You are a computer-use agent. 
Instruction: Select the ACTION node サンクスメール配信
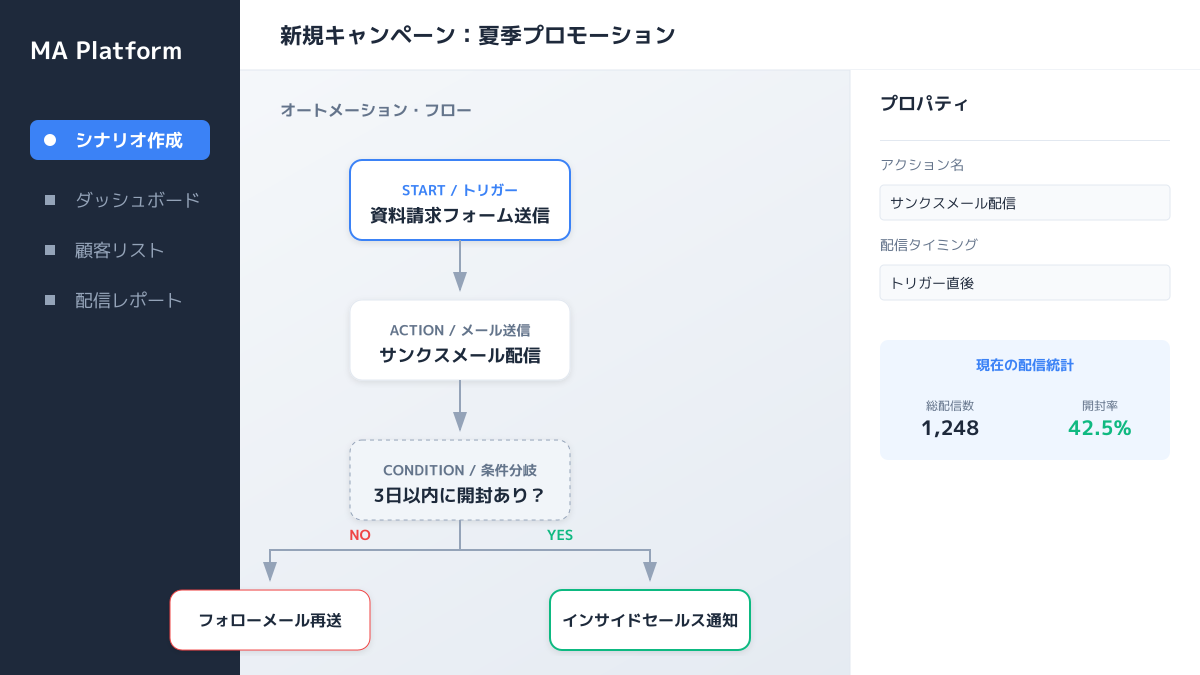459,340
